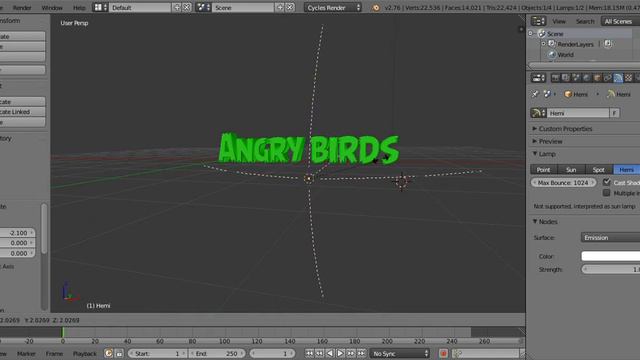Open the Outliner editor type selector
Image resolution: width=640 pixels, height=360 pixels.
(x=538, y=21)
